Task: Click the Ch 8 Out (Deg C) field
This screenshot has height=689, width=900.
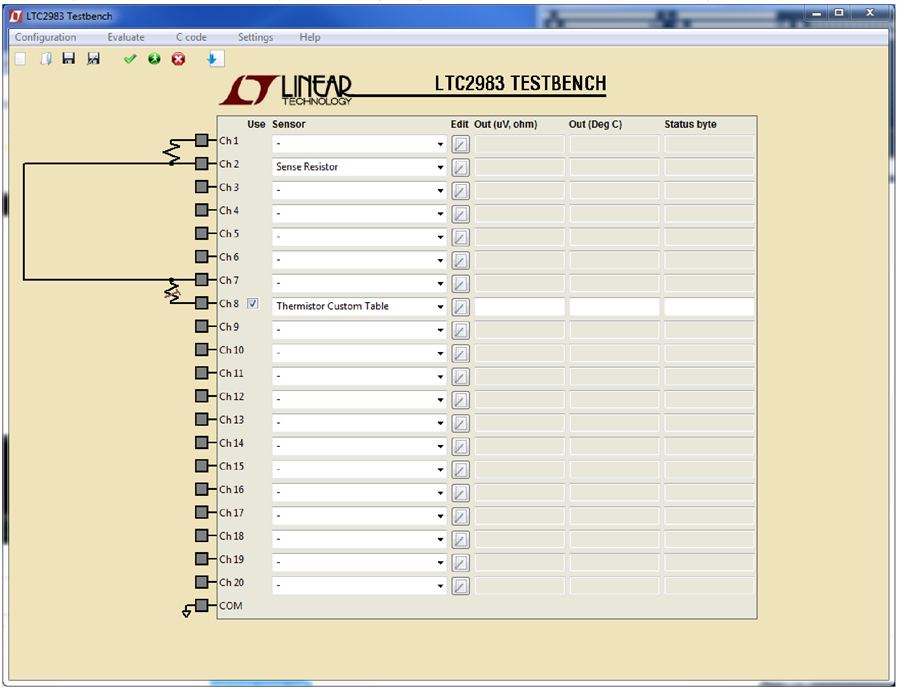Action: pyautogui.click(x=614, y=307)
